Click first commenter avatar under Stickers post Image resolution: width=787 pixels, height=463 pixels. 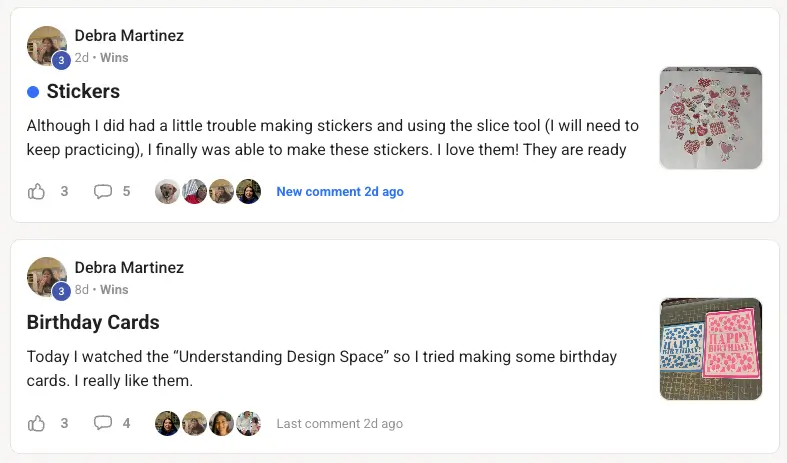(x=168, y=191)
